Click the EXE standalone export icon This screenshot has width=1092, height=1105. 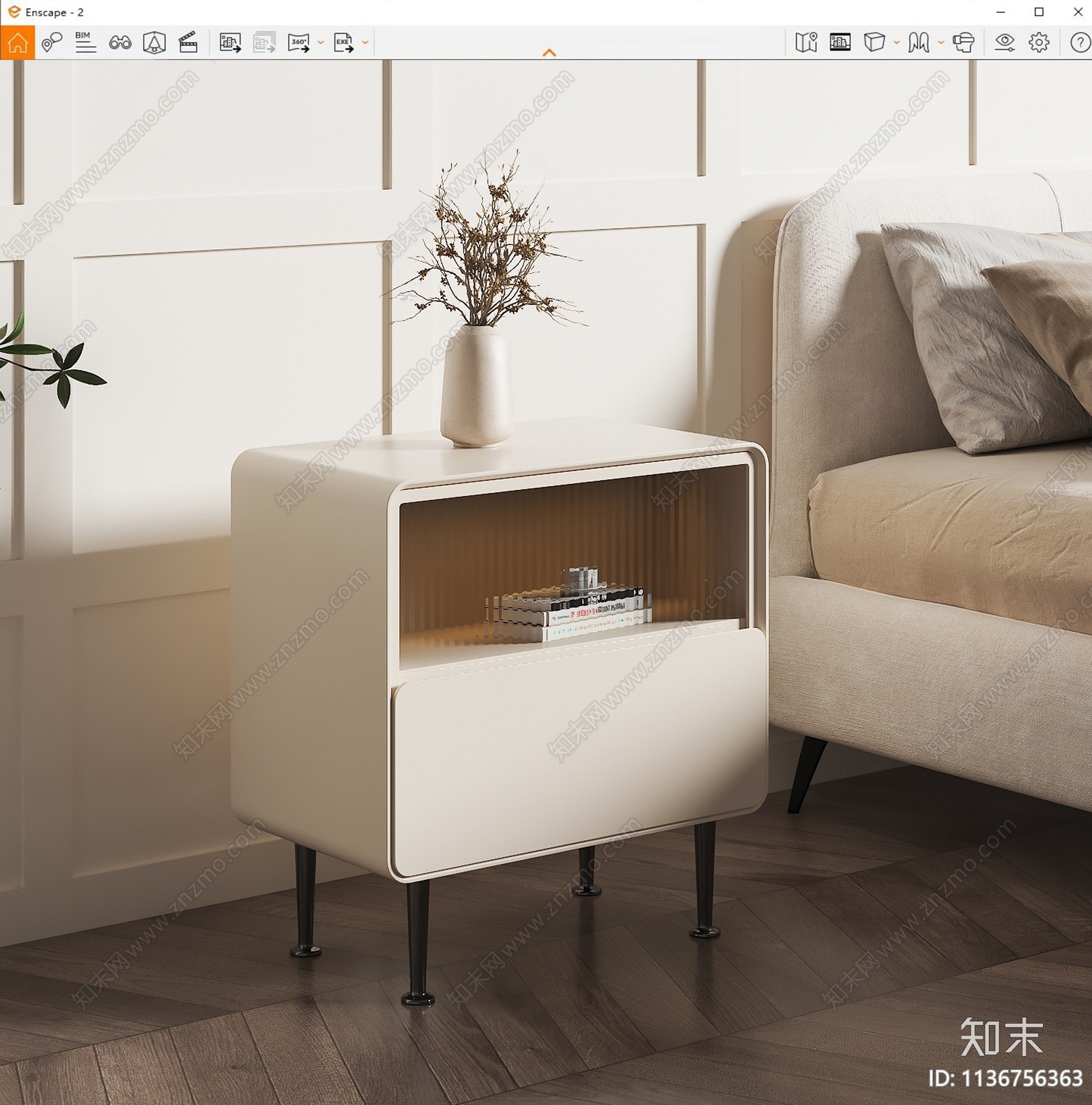click(343, 42)
